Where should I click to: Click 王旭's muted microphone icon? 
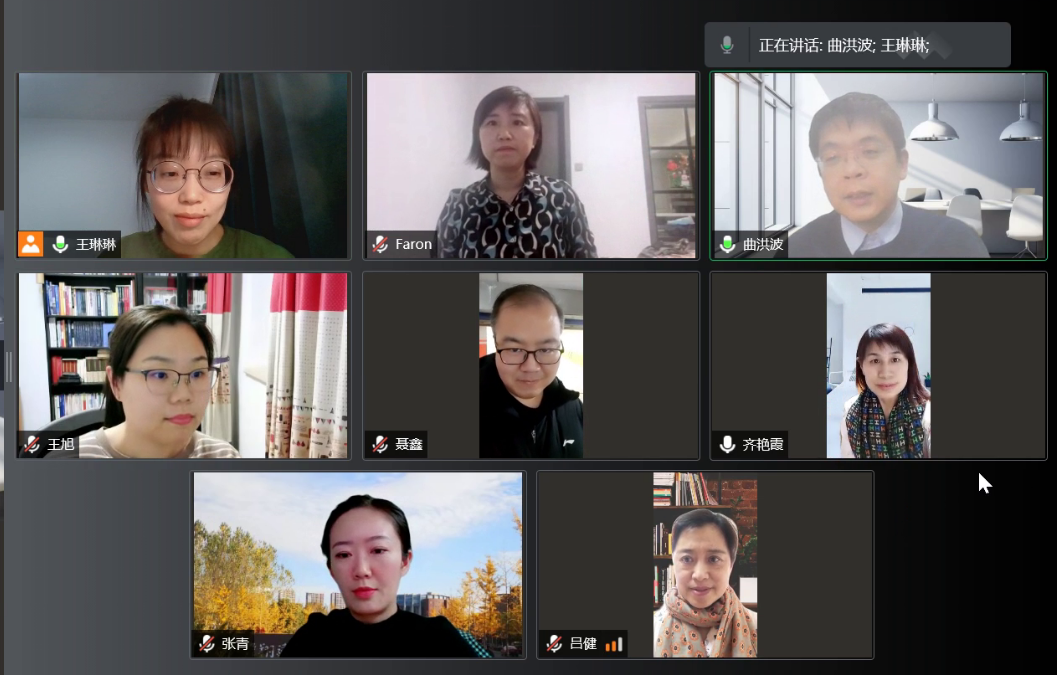[32, 444]
